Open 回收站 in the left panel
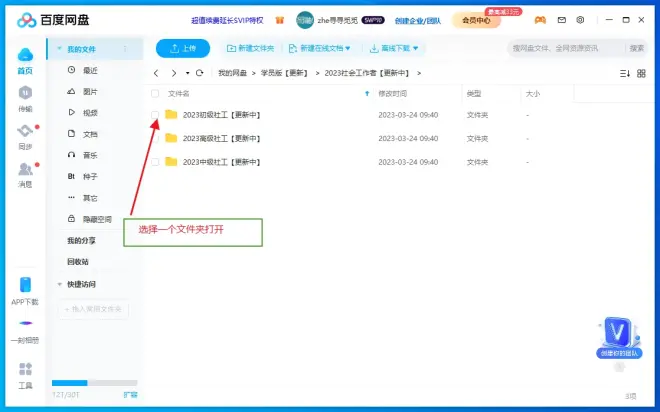 tap(78, 261)
